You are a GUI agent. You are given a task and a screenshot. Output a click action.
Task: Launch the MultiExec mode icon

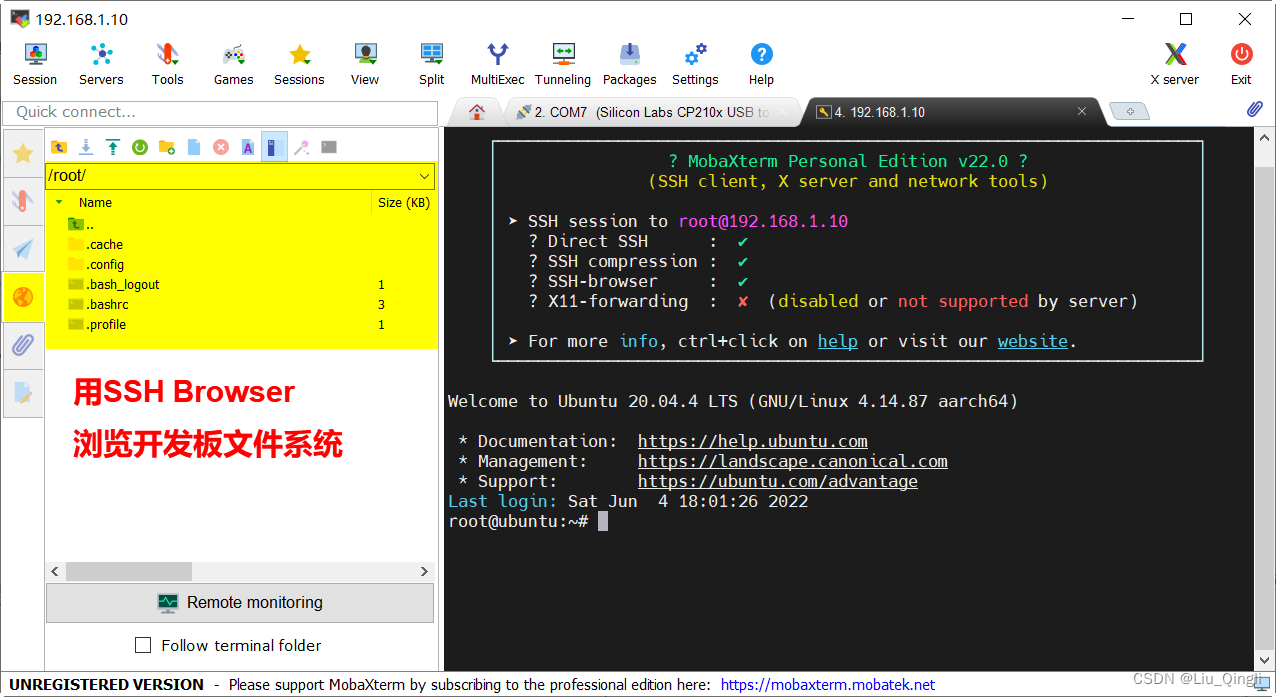click(497, 64)
